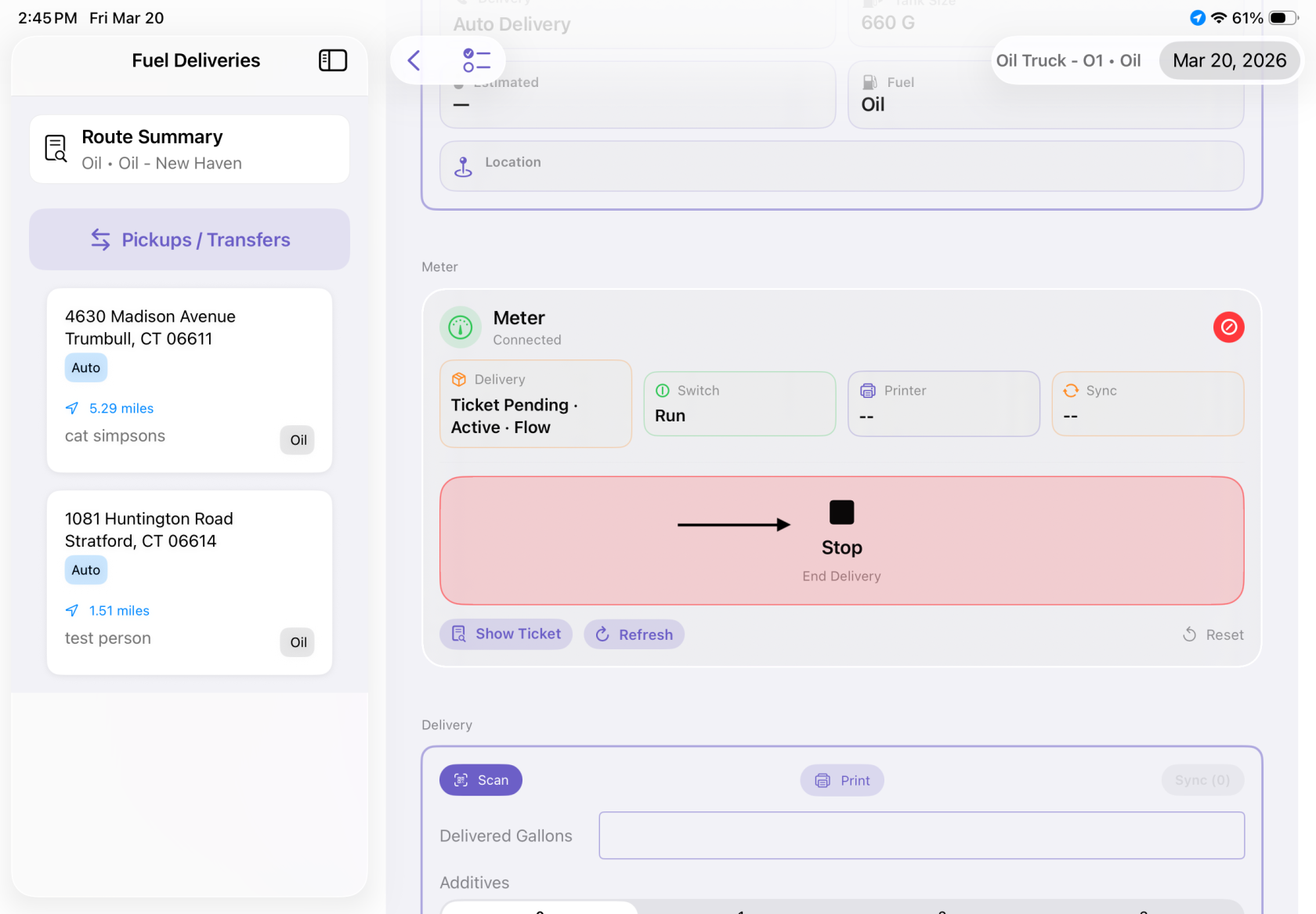The image size is (1316, 914).
Task: Tap the Location pin icon
Action: 463,166
